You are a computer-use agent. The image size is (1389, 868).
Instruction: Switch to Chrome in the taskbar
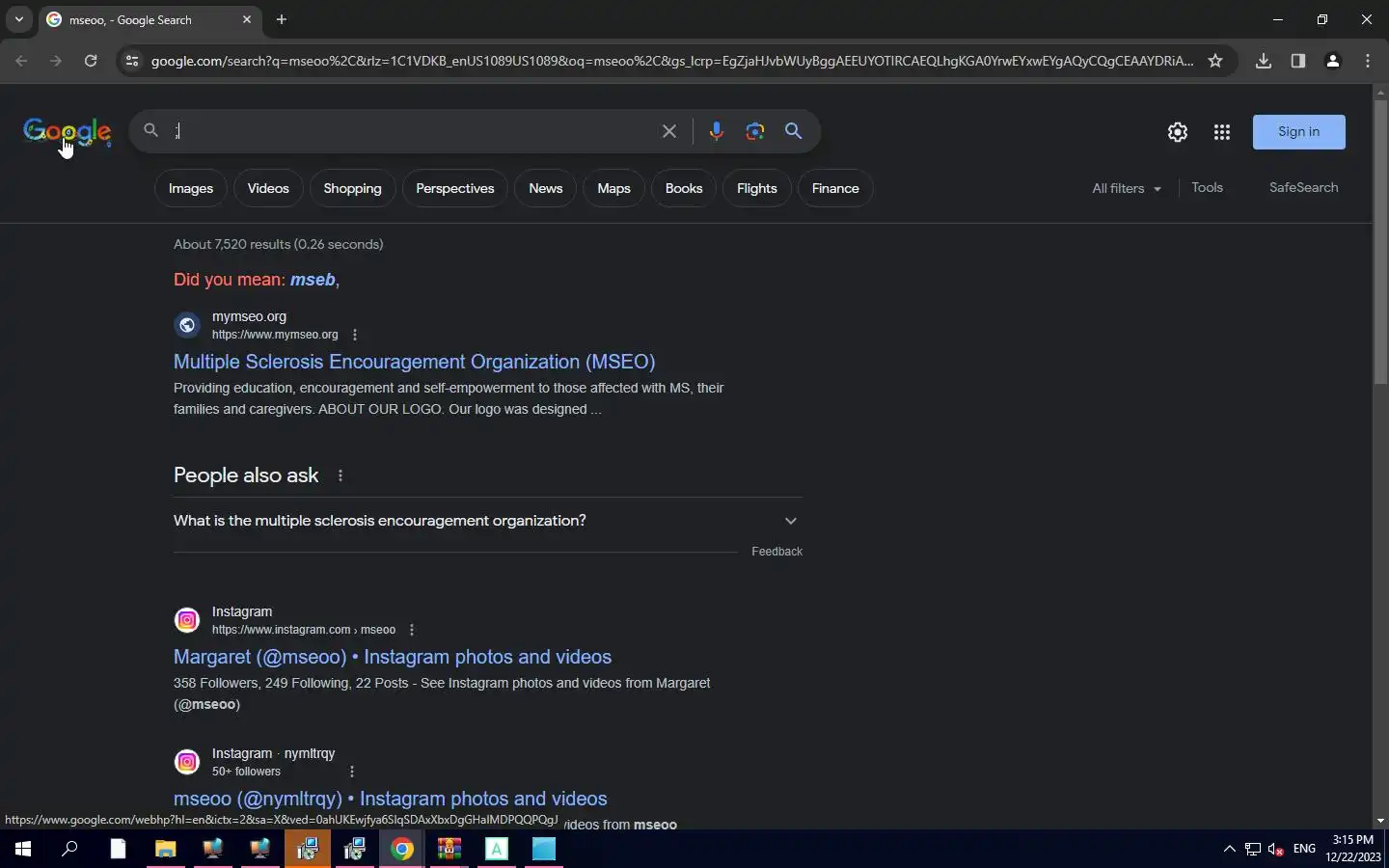[402, 849]
